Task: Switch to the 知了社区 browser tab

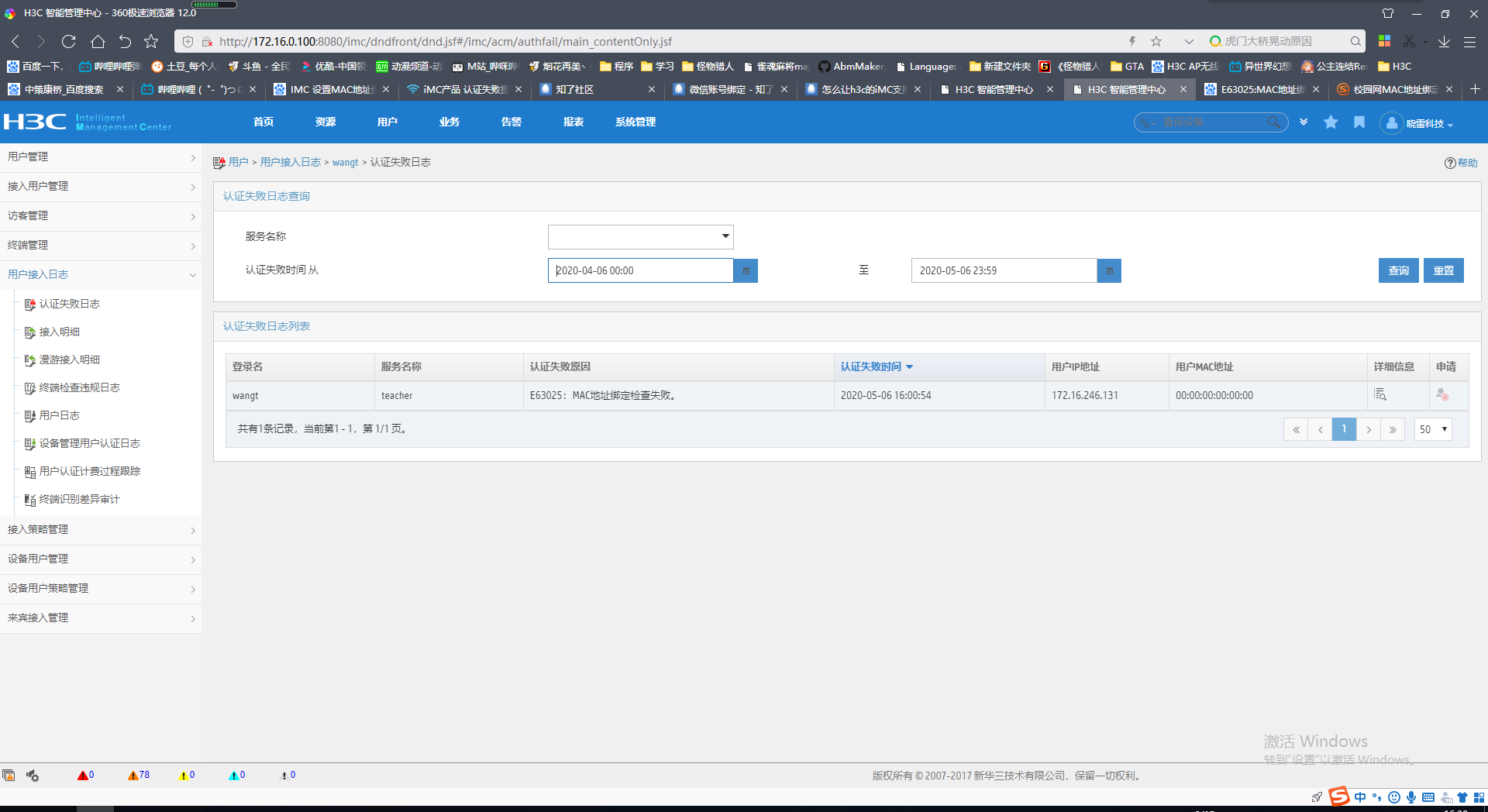Action: 597,90
